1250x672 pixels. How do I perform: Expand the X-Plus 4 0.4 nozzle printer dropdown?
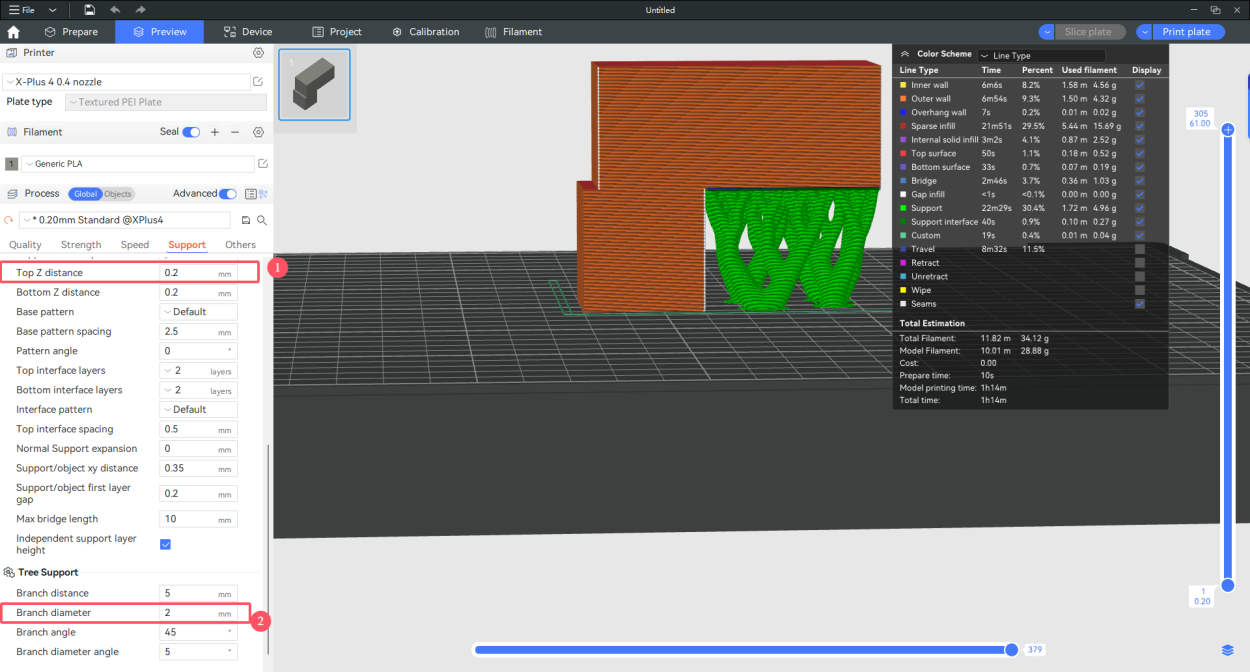[126, 82]
